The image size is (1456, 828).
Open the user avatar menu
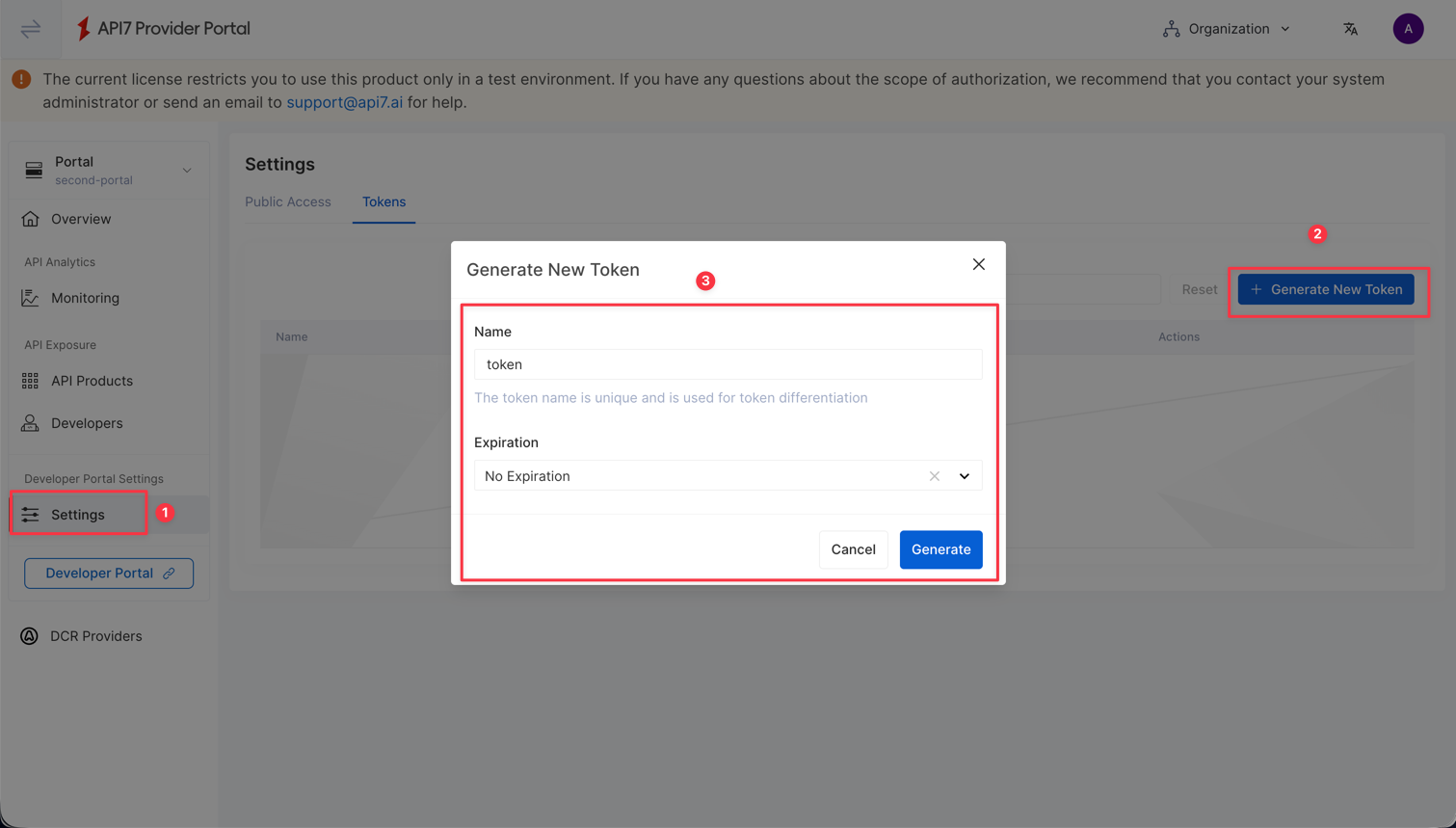click(x=1408, y=28)
